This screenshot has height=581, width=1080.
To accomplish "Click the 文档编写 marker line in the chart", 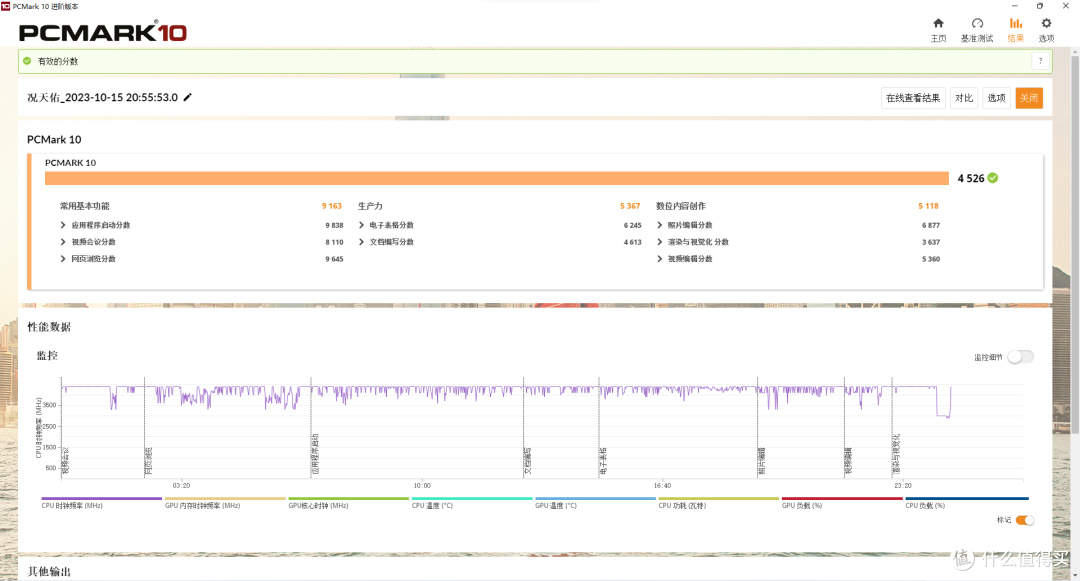I will tap(523, 427).
